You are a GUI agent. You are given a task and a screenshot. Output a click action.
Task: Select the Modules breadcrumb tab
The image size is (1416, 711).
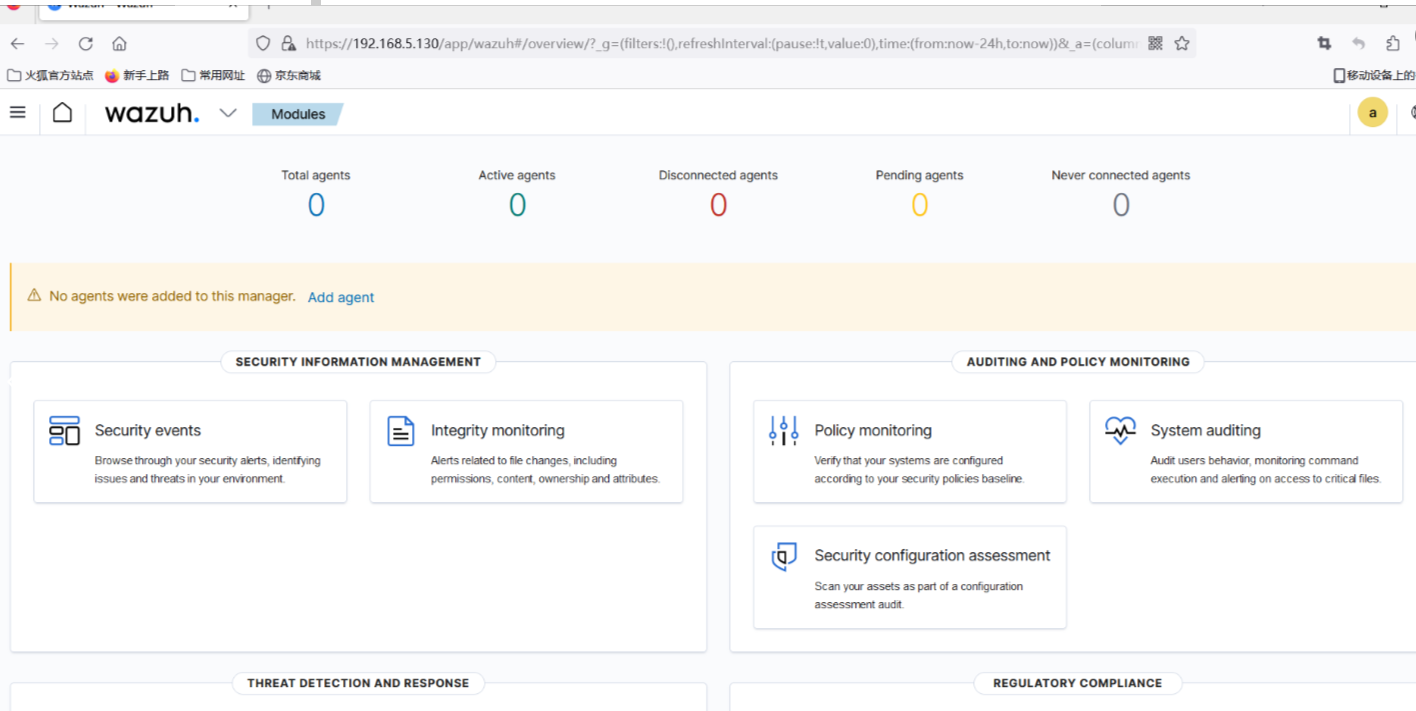[298, 114]
